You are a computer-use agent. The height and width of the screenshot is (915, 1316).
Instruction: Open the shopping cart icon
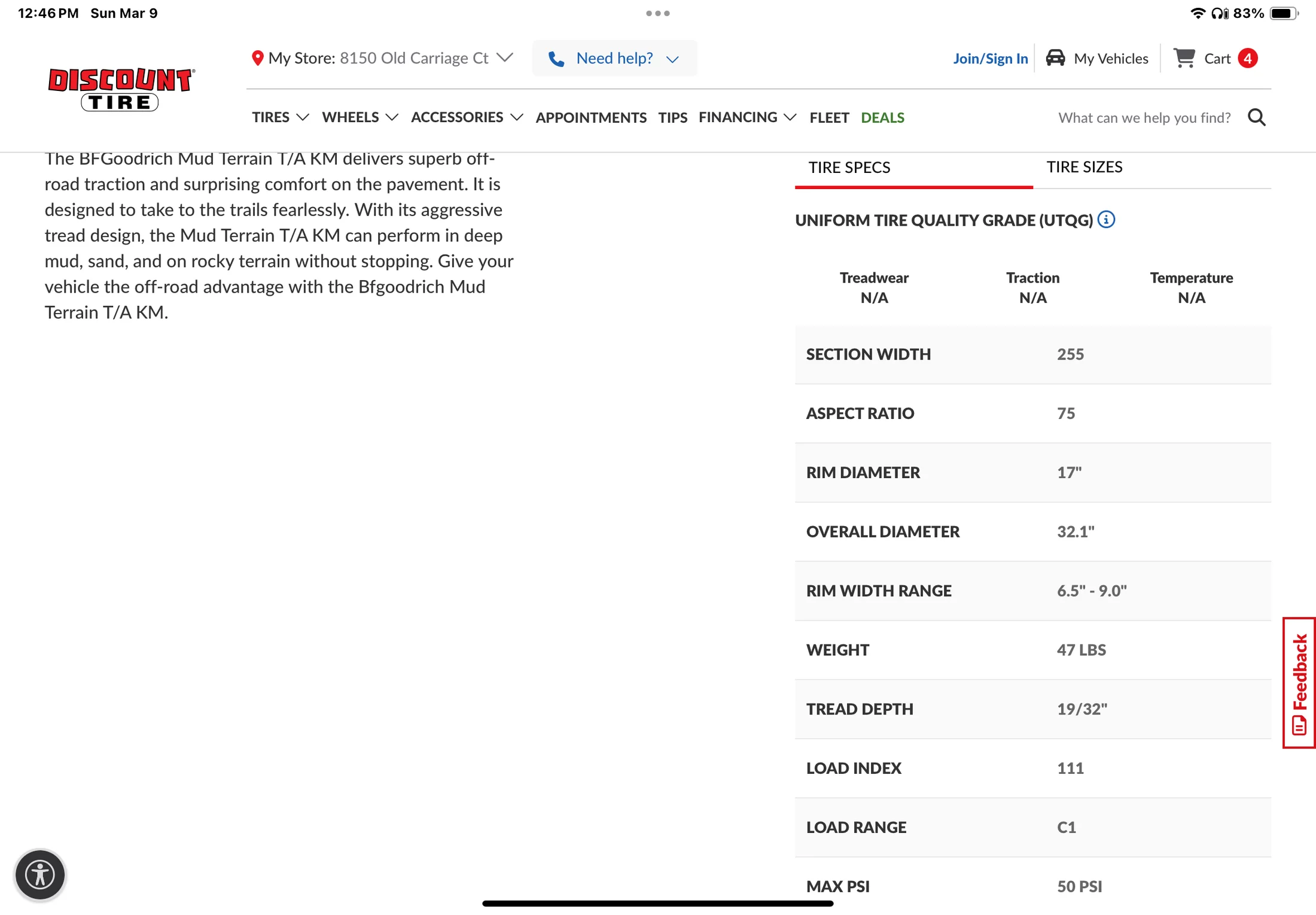[1184, 58]
